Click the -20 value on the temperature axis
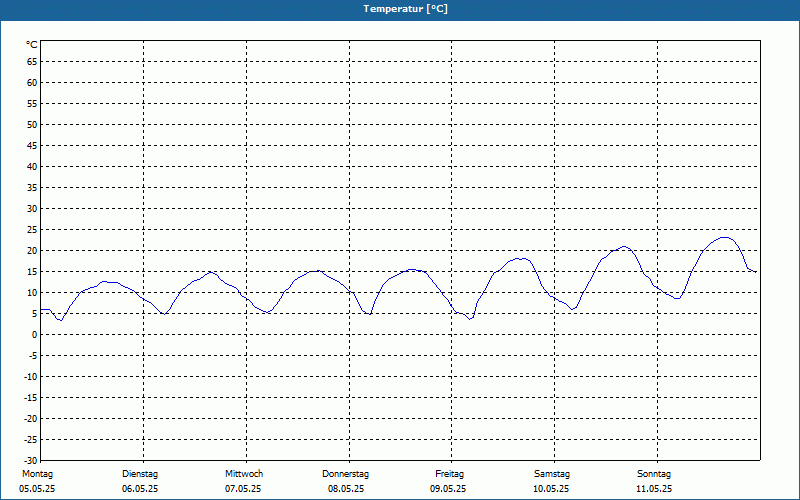Screen dimensions: 800x500 pos(31,418)
